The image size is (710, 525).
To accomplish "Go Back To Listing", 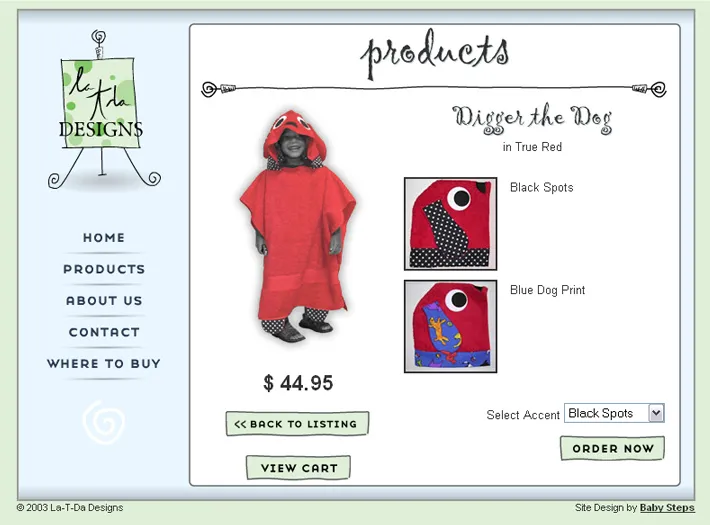I will coord(297,424).
